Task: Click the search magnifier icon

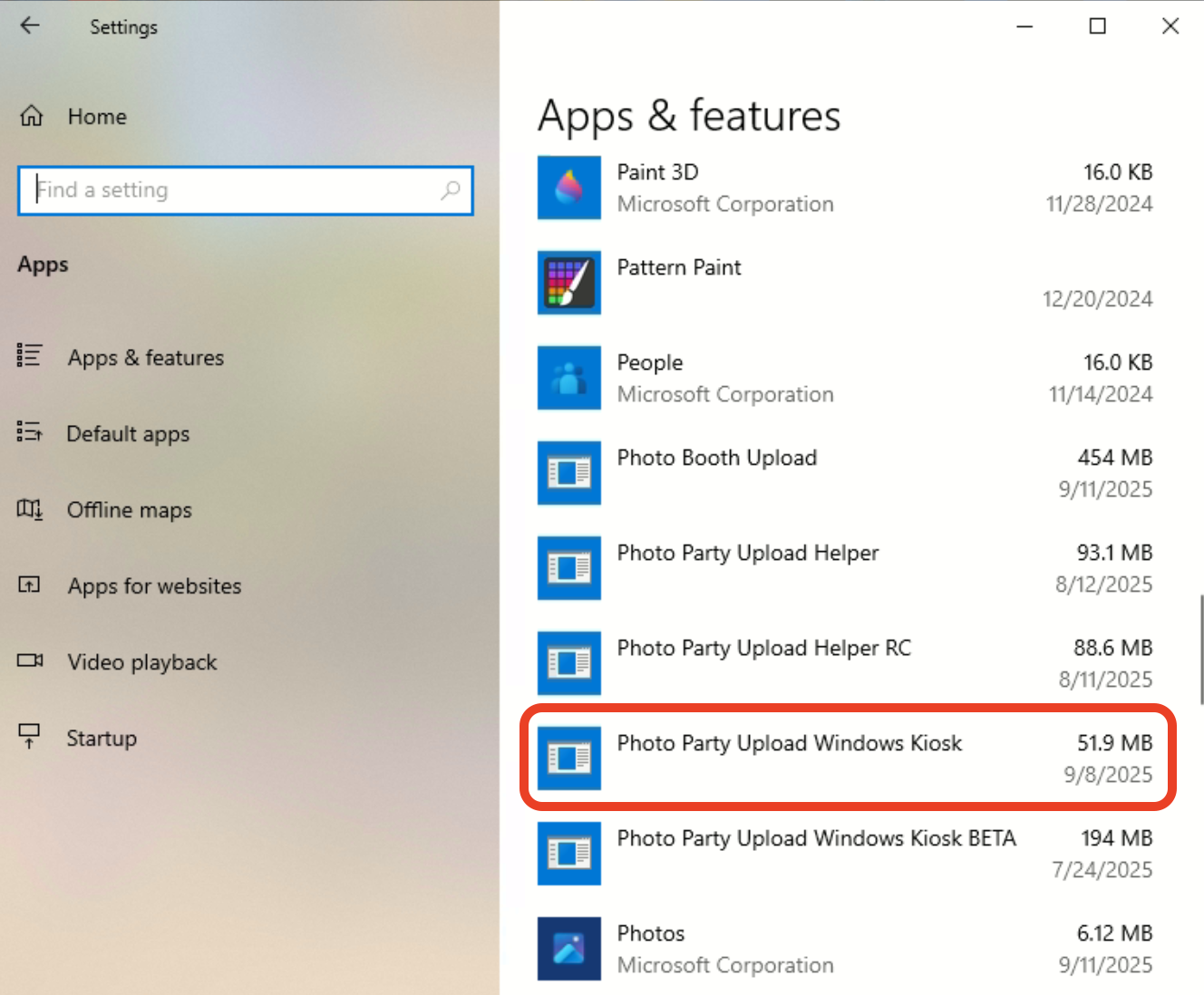Action: [x=451, y=190]
